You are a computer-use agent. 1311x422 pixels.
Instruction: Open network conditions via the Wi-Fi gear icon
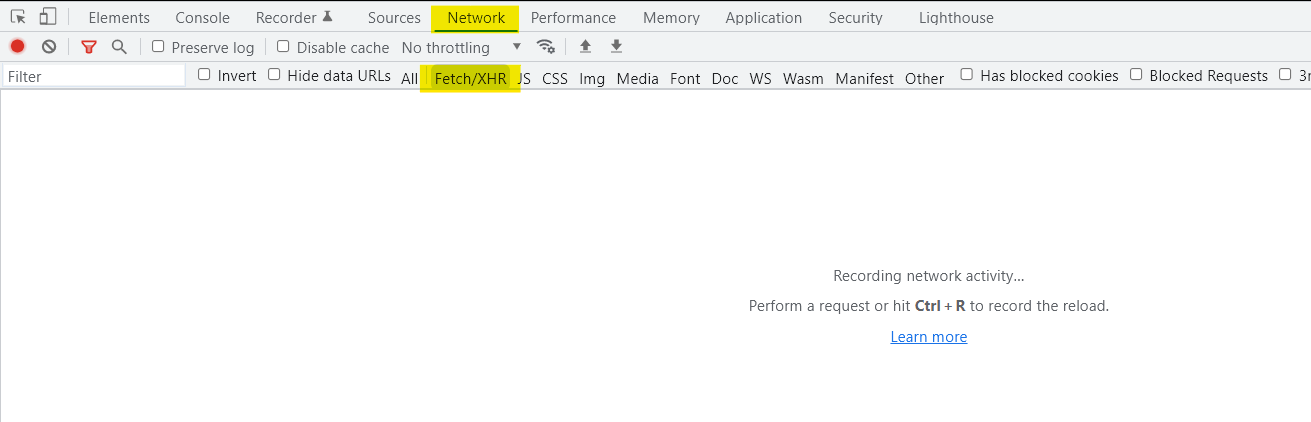pyautogui.click(x=545, y=47)
